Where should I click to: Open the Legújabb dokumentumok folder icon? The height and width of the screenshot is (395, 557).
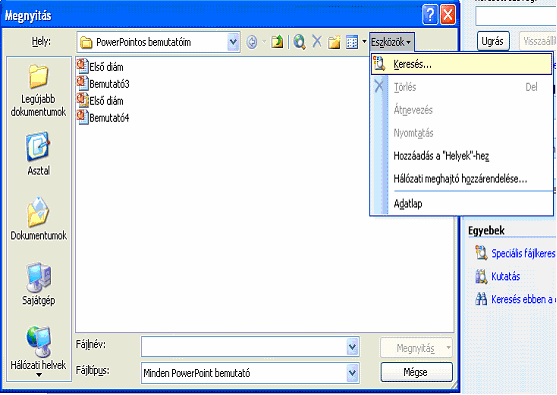pyautogui.click(x=38, y=77)
